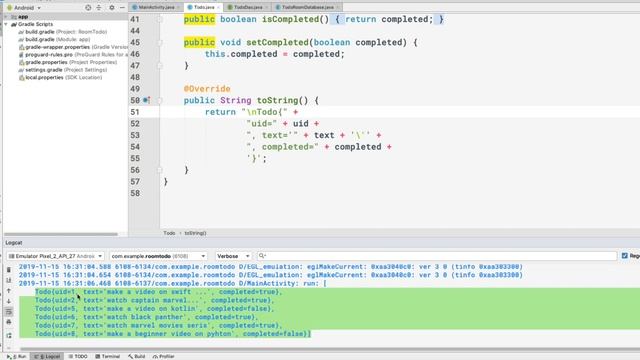Select proguard-rules.pro in project tree
Image resolution: width=640 pixels, height=360 pixels.
click(x=73, y=55)
